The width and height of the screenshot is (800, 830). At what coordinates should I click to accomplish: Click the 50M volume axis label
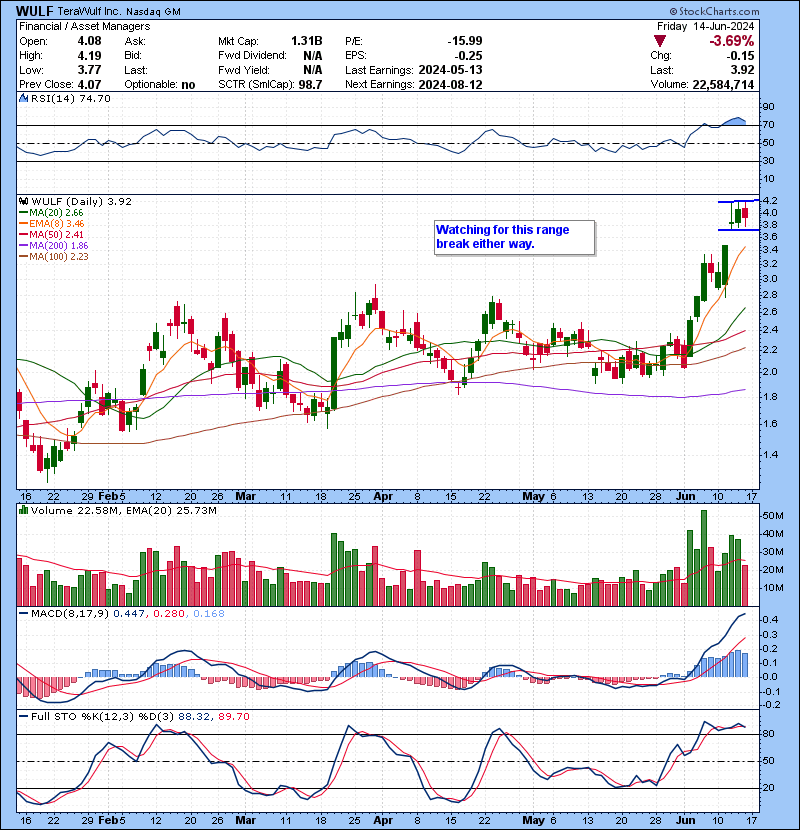coord(772,516)
